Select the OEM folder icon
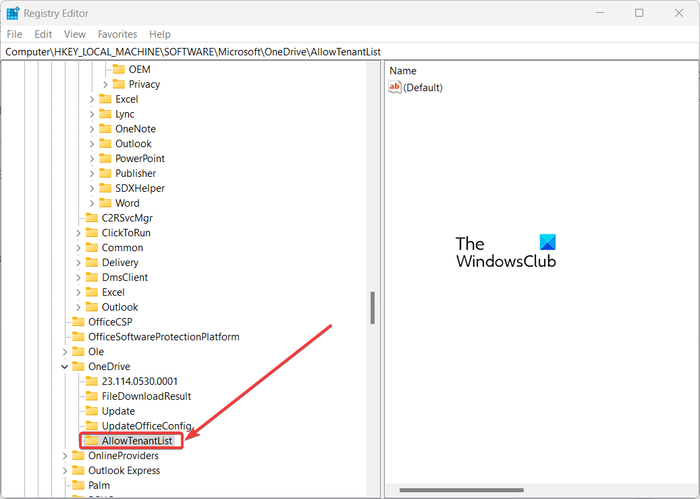The height and width of the screenshot is (499, 700). [119, 69]
